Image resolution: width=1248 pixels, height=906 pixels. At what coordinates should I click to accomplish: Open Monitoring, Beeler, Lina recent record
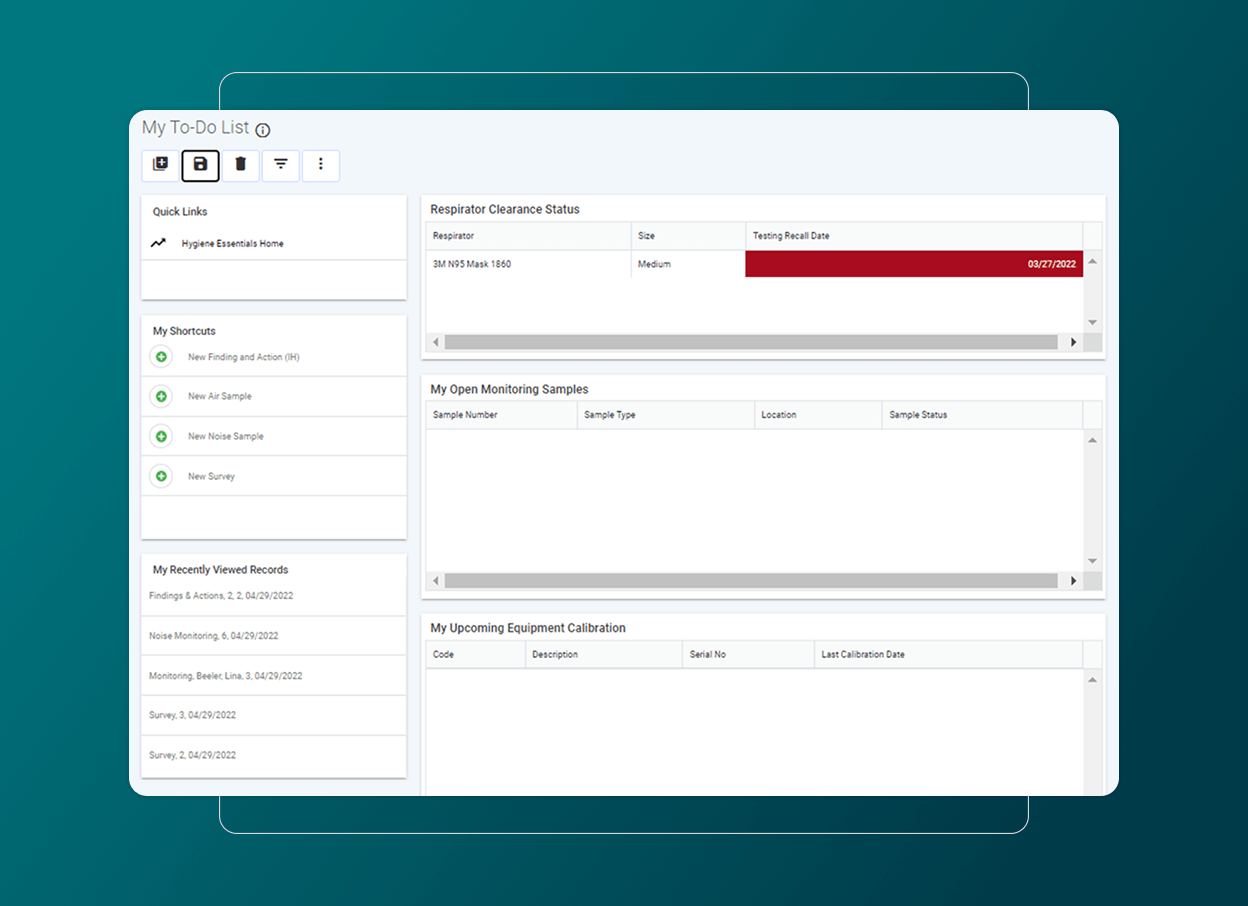click(225, 676)
